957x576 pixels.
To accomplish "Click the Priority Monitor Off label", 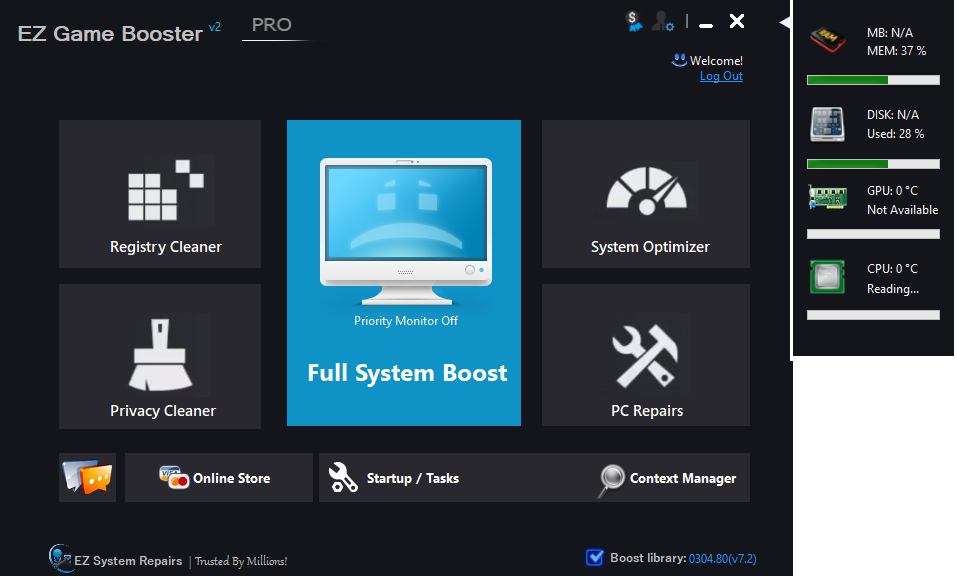I will coord(406,321).
